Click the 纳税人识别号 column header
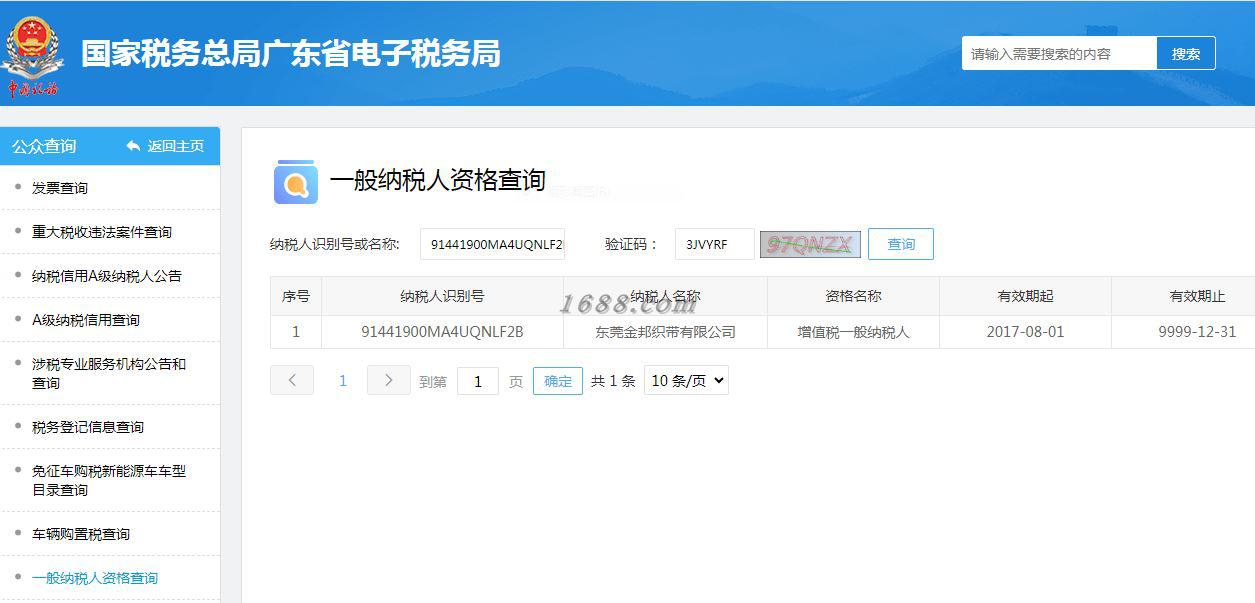1255x603 pixels. tap(442, 296)
